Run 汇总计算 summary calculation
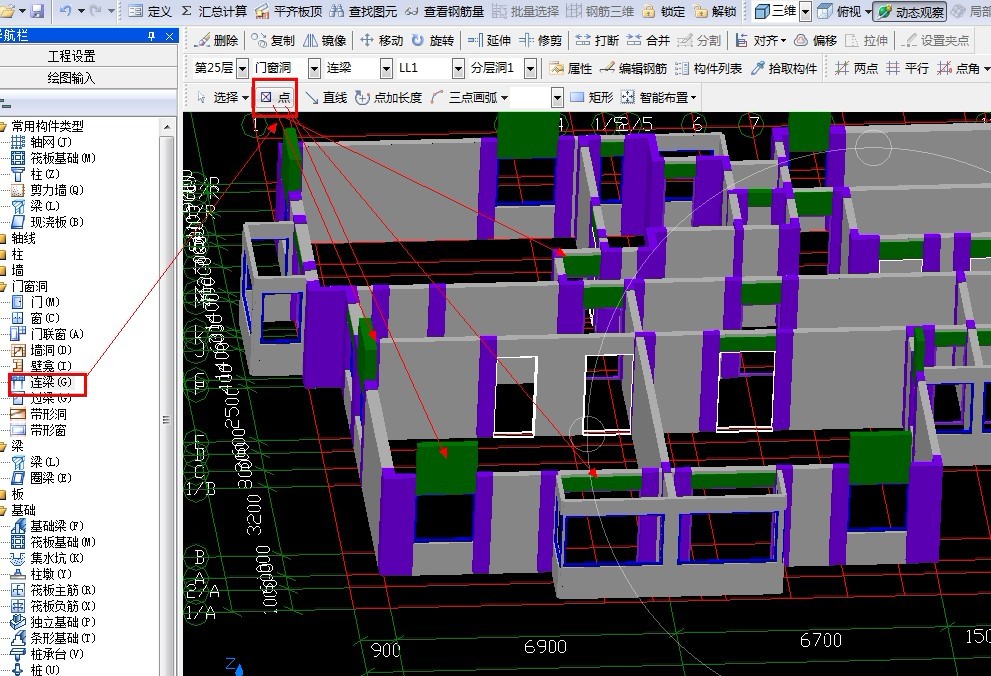 click(214, 11)
